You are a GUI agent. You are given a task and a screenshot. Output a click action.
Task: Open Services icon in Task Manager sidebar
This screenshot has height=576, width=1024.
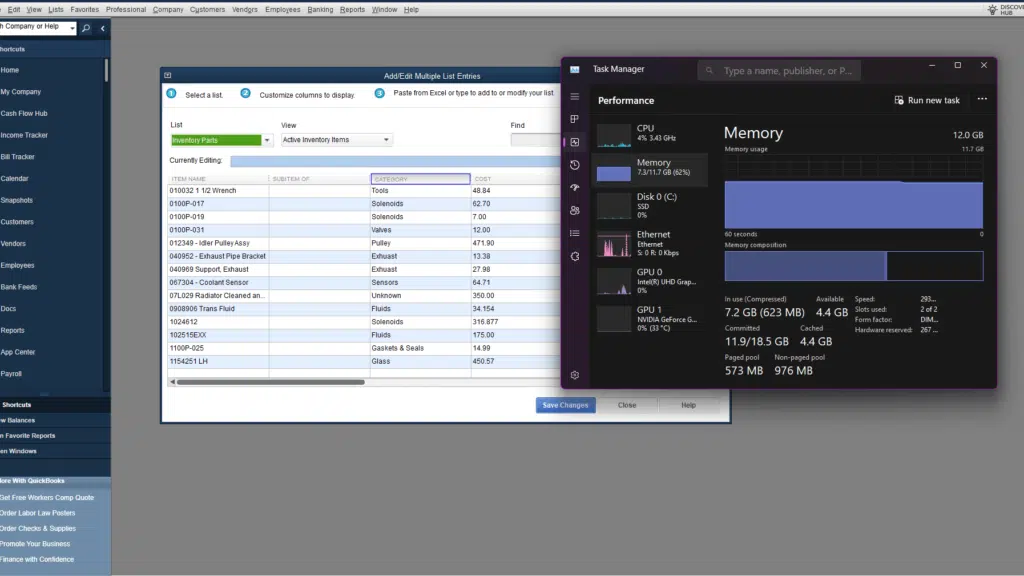coord(575,256)
